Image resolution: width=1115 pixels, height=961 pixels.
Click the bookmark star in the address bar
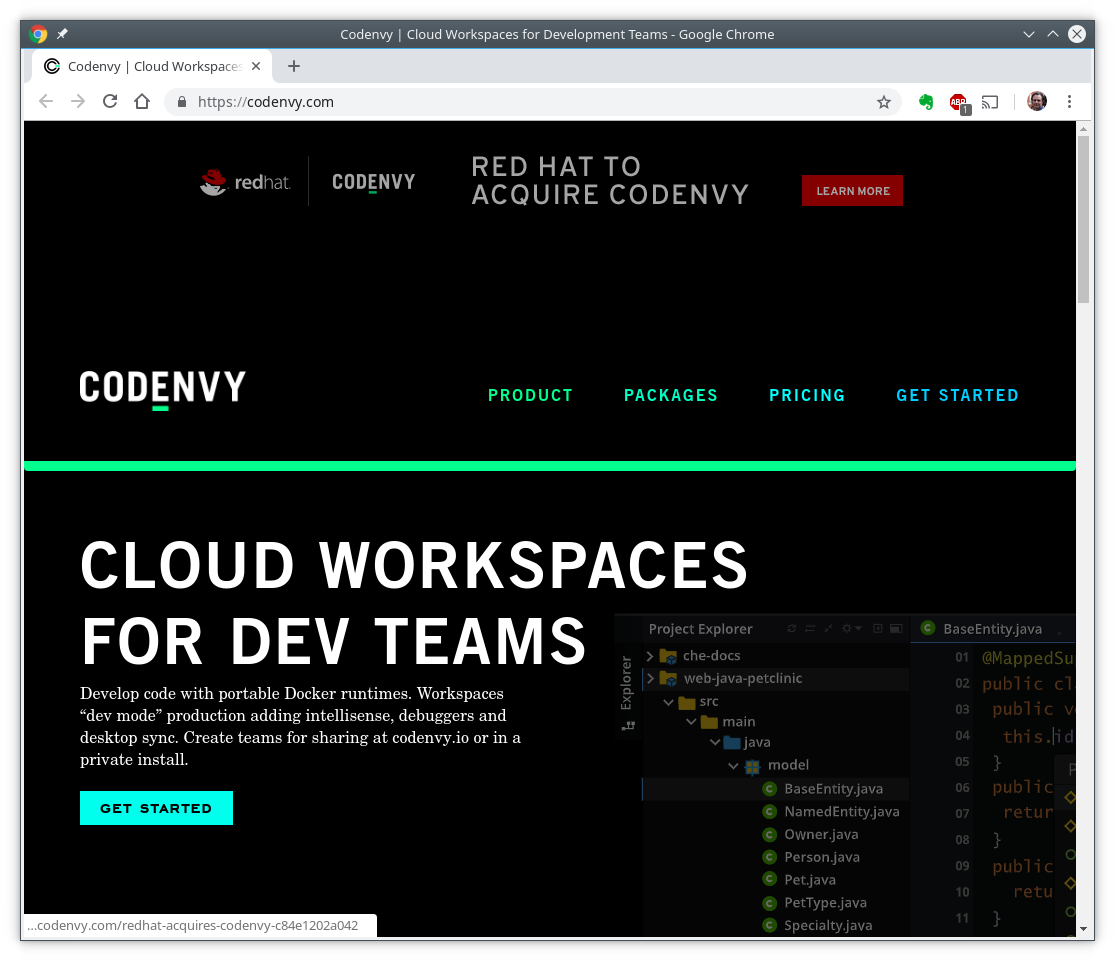[x=884, y=101]
